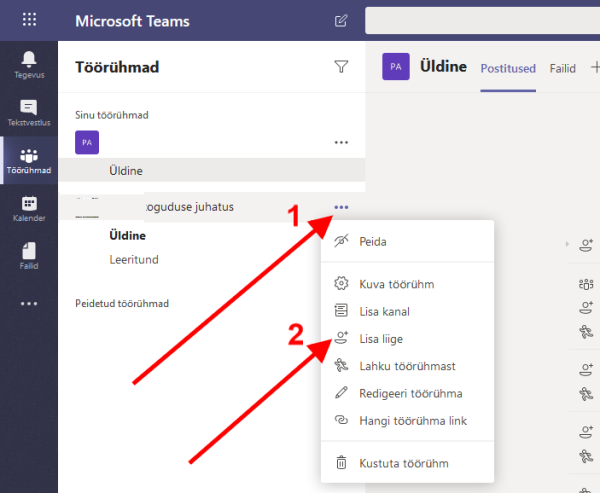Open Tekstvestlus chat section
The width and height of the screenshot is (600, 493).
(x=29, y=113)
